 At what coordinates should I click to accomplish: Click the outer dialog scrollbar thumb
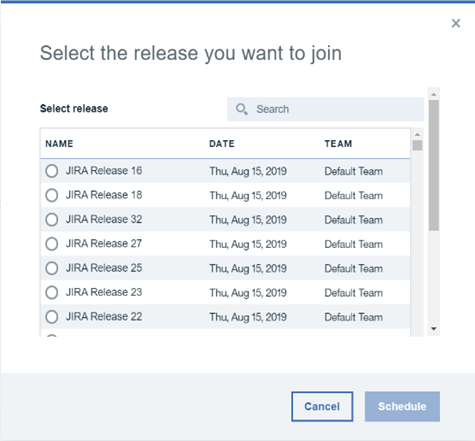(x=434, y=165)
